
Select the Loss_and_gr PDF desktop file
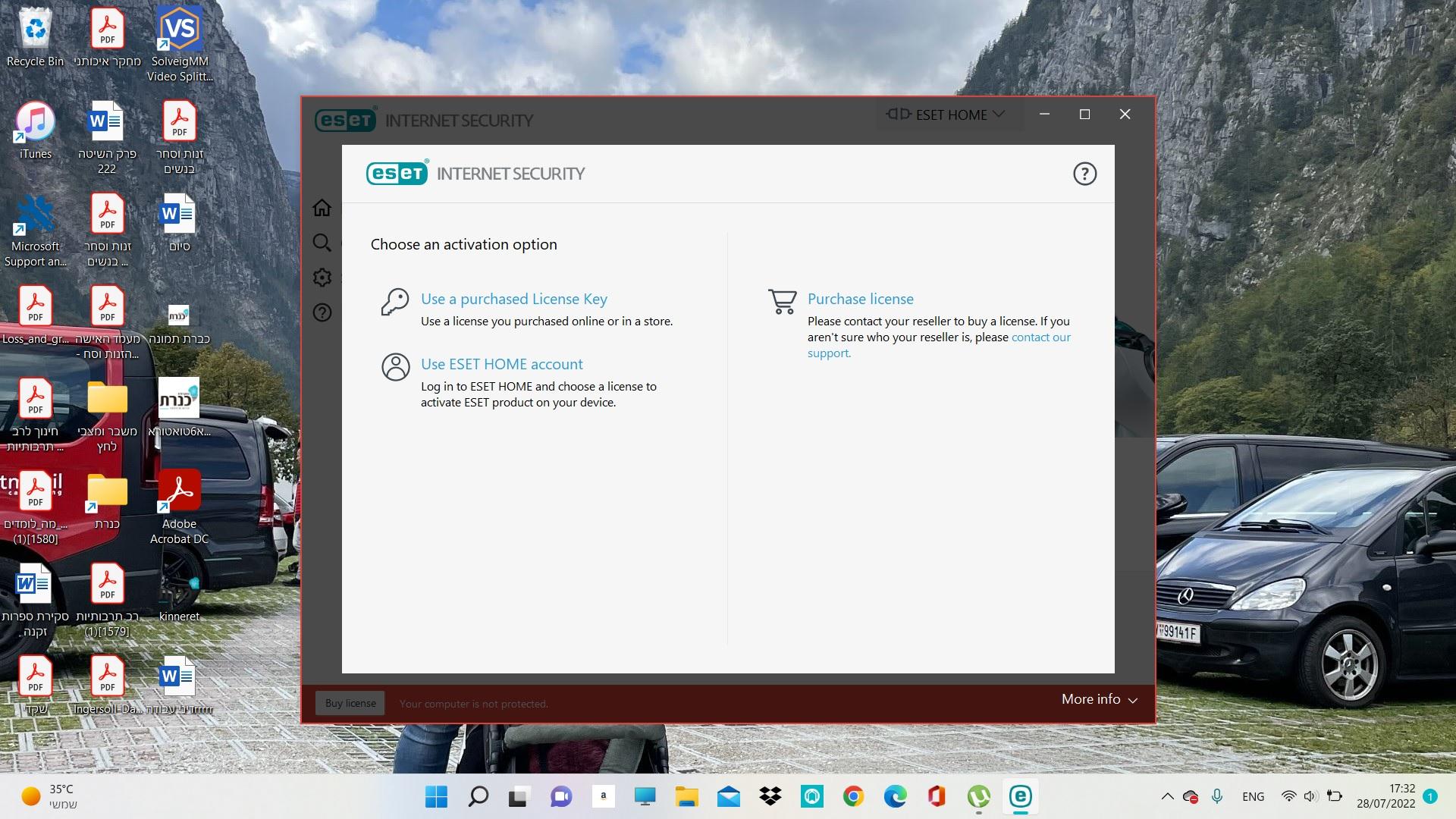(x=35, y=315)
